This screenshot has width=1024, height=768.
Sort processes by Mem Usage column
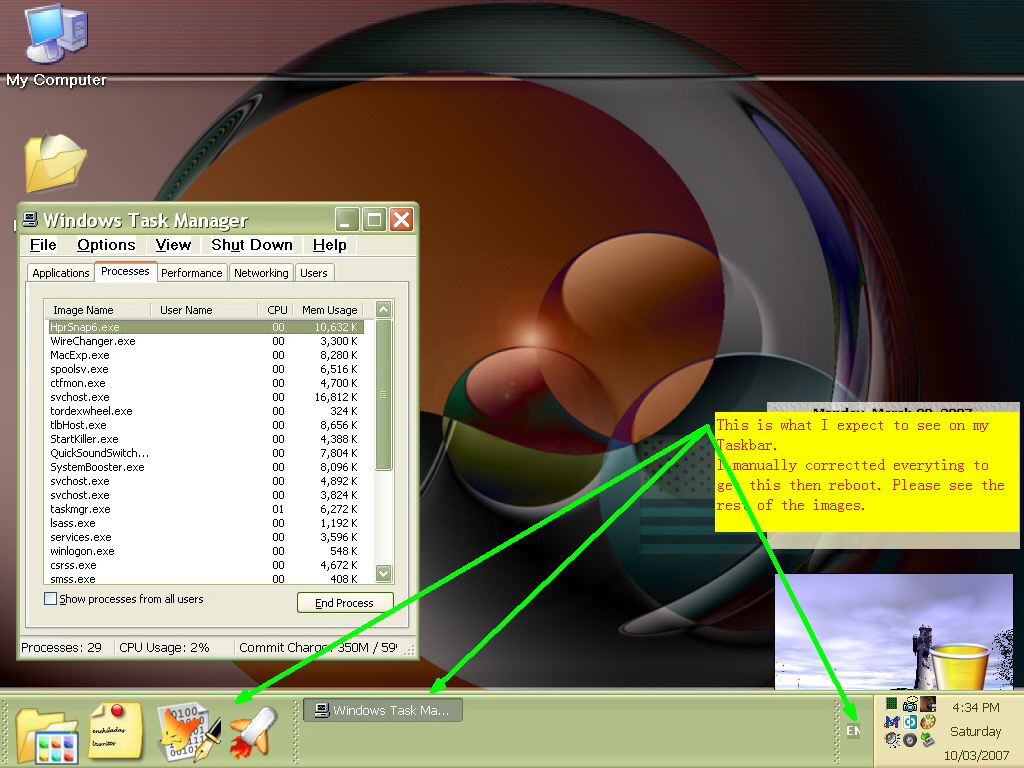(x=329, y=310)
